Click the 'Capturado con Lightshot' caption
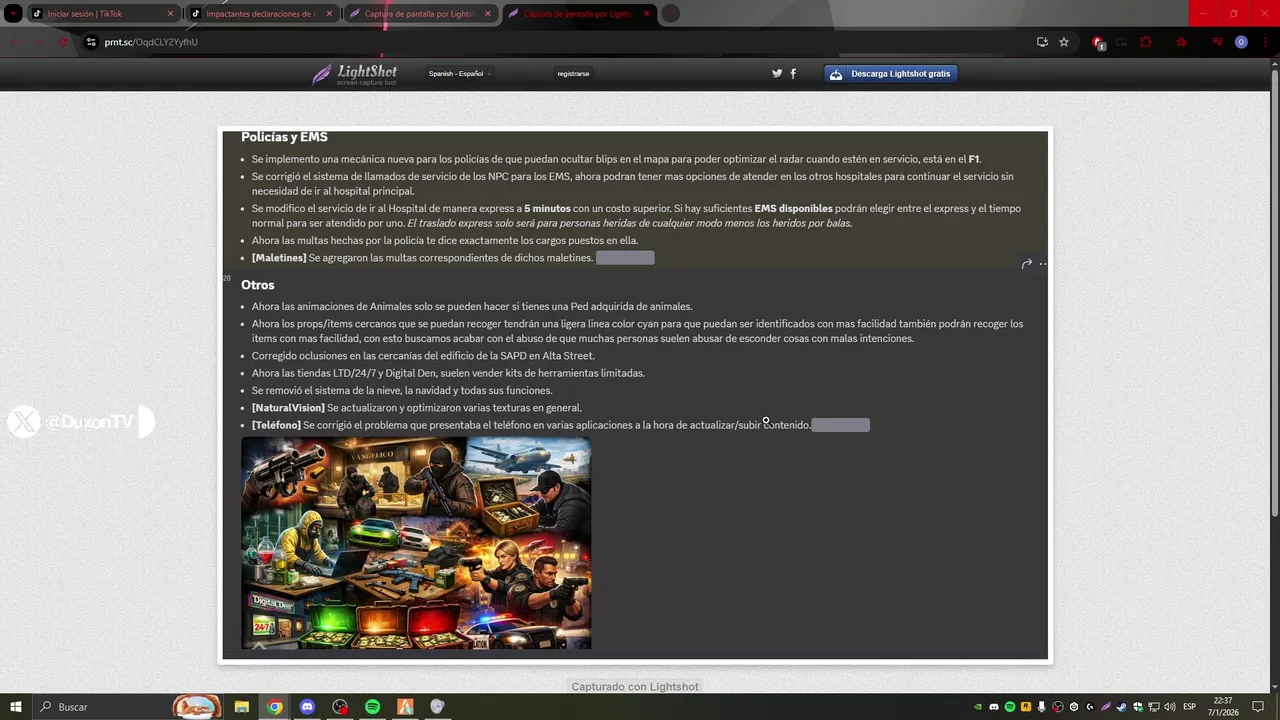1280x720 pixels. [635, 687]
